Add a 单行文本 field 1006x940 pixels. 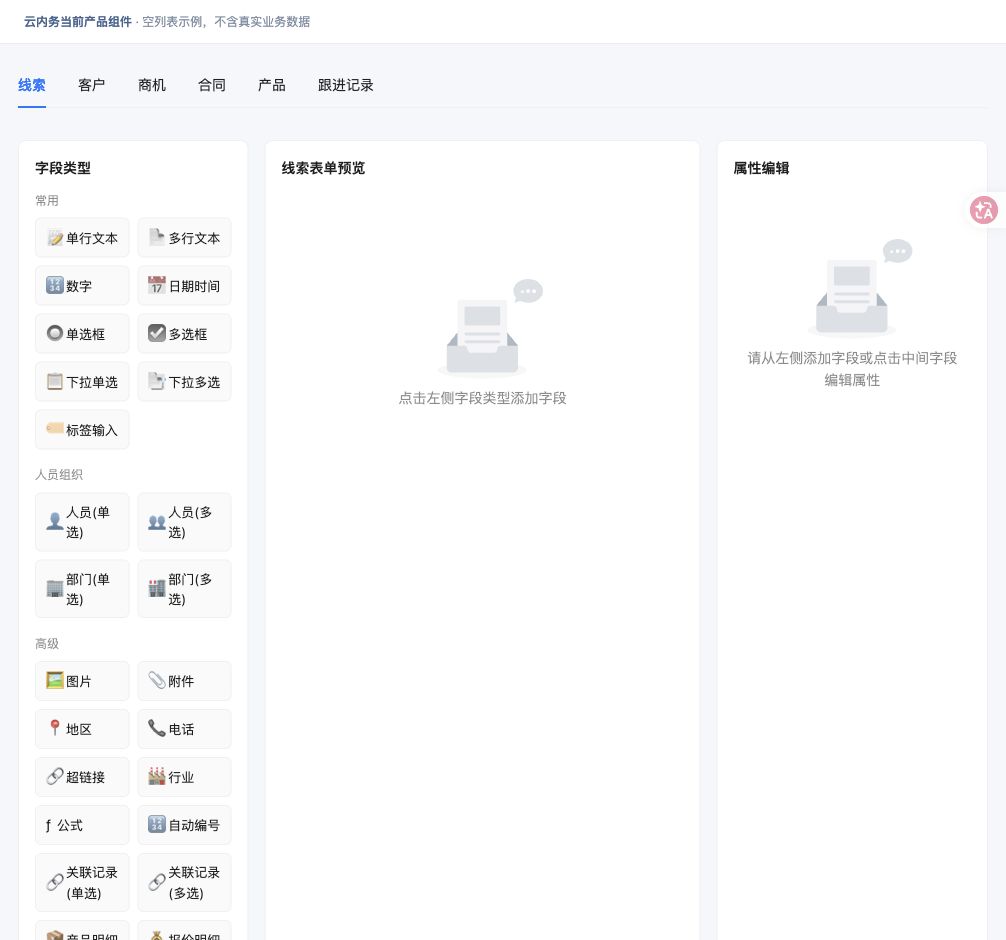(82, 238)
